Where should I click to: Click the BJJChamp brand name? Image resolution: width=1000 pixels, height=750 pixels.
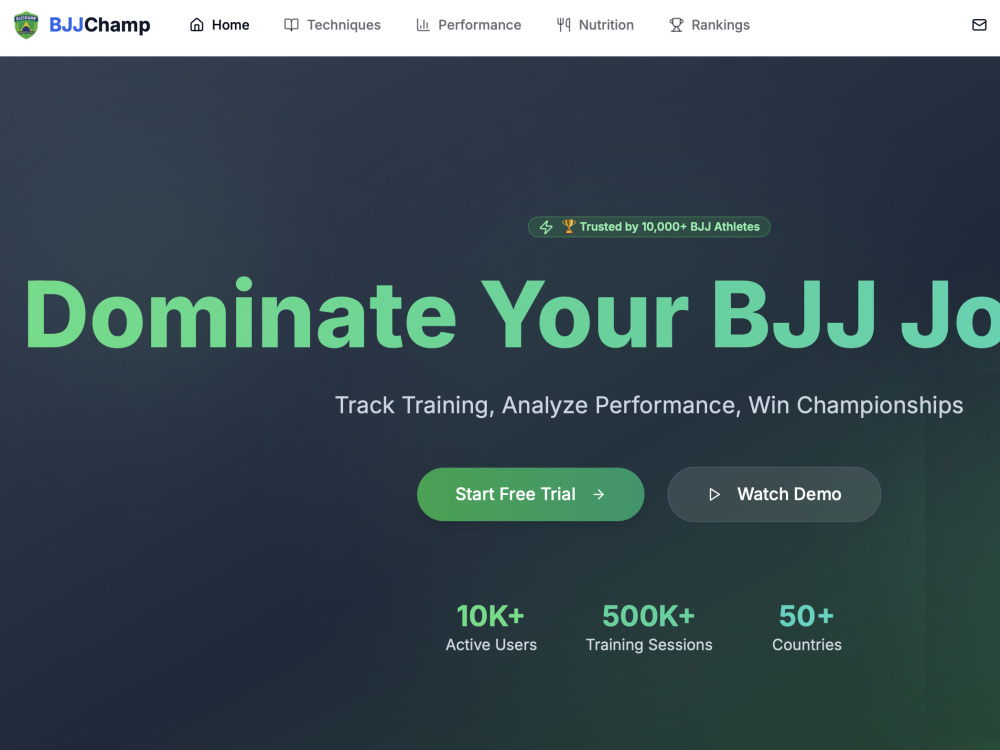tap(99, 25)
